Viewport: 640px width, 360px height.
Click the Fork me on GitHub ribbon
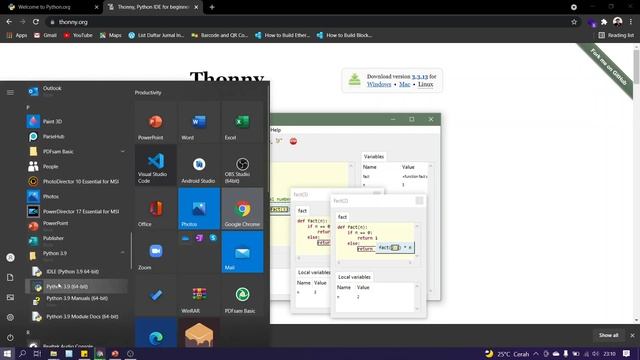click(x=609, y=67)
